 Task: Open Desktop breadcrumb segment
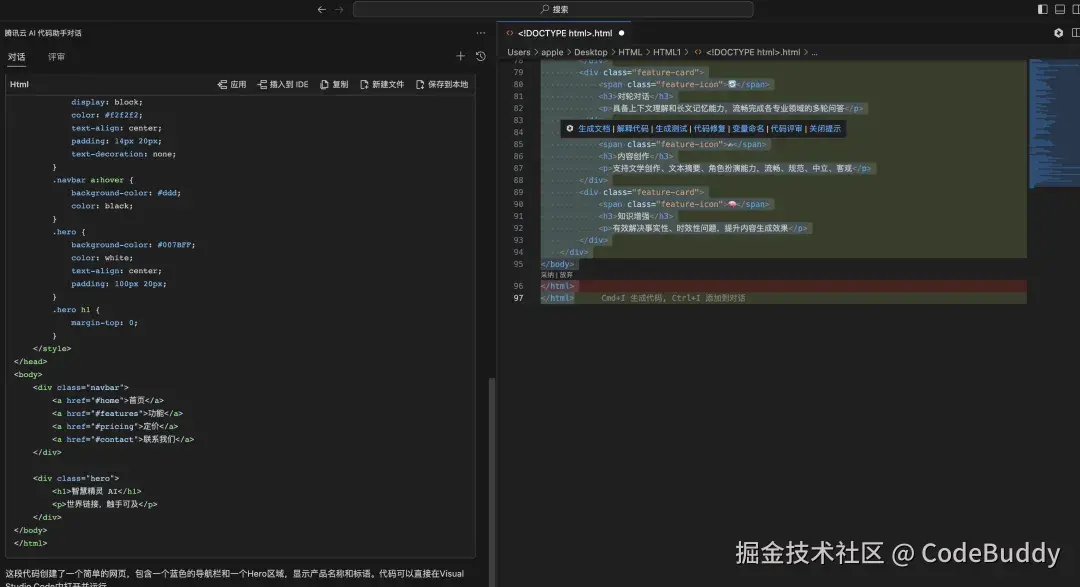(x=590, y=52)
